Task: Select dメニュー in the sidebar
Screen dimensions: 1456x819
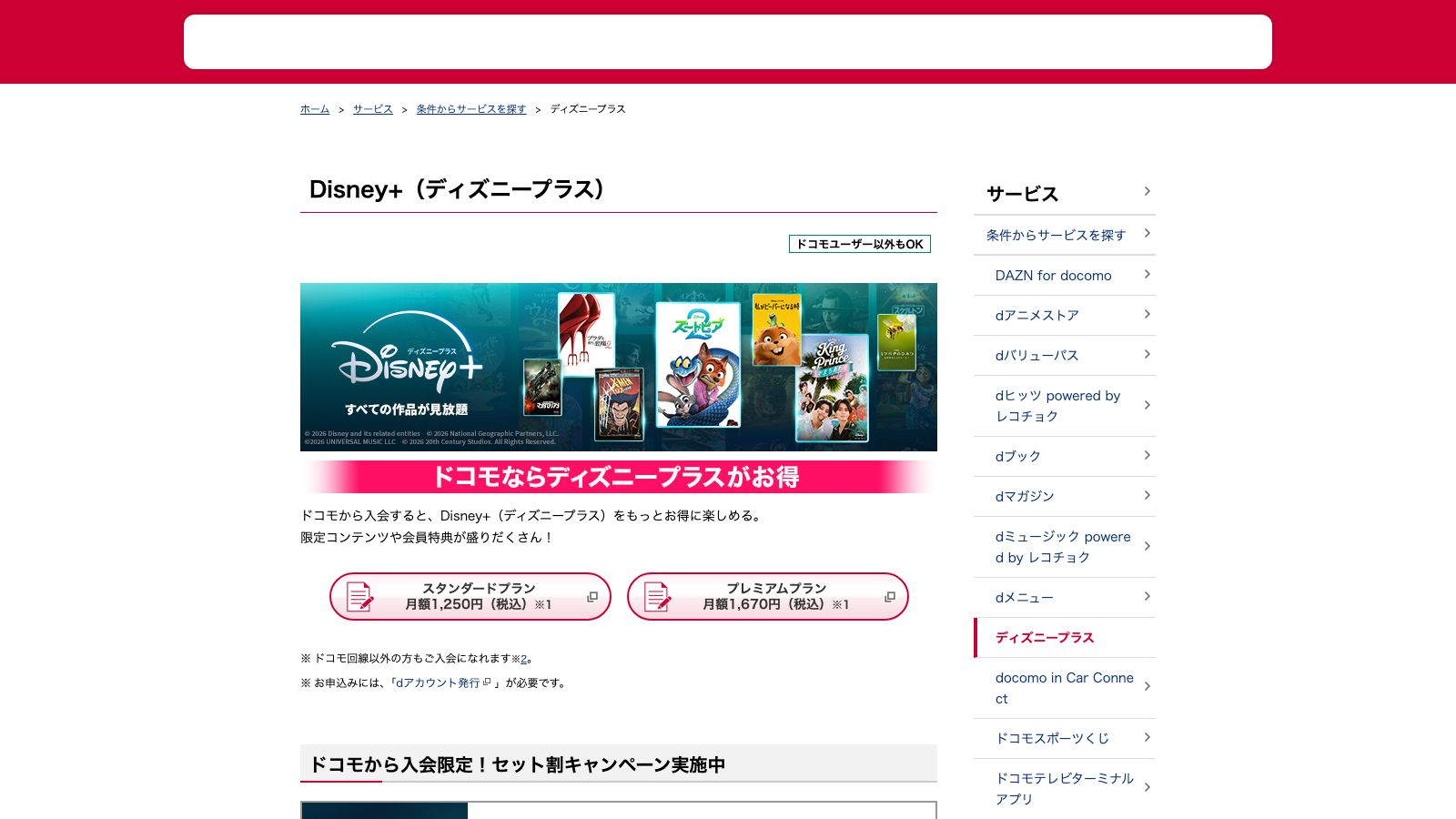Action: 1065,597
